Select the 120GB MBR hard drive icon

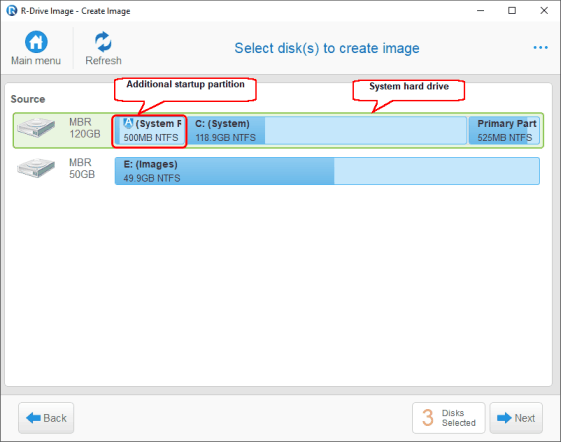(x=36, y=127)
